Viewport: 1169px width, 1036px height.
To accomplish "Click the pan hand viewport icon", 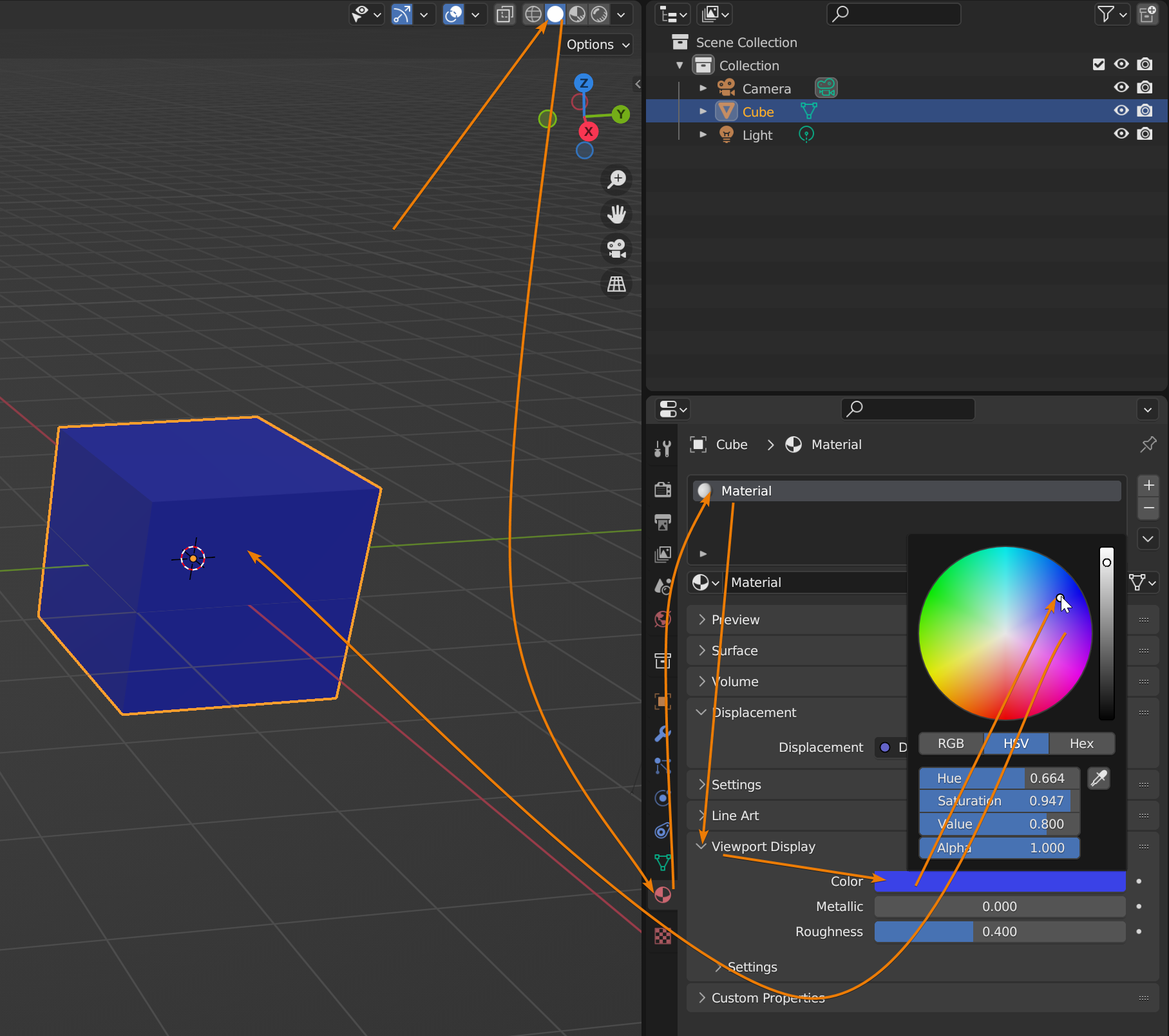I will coord(616,214).
